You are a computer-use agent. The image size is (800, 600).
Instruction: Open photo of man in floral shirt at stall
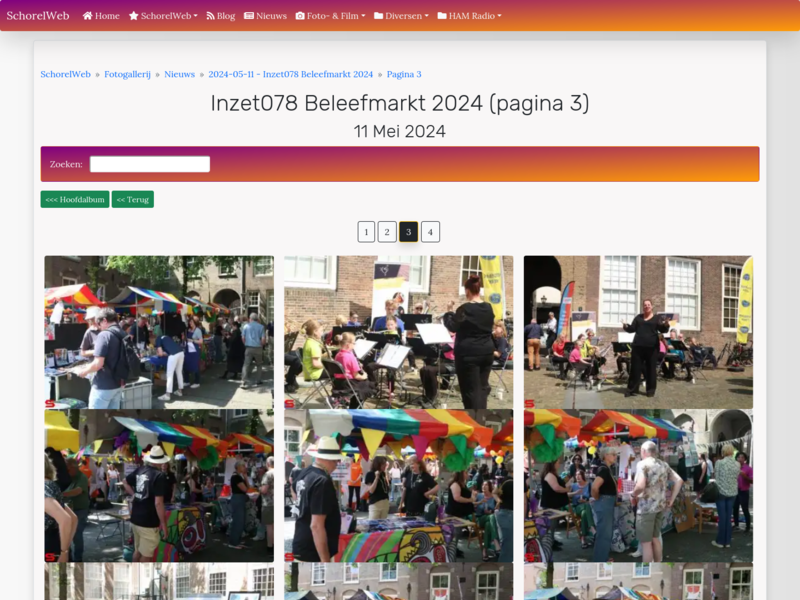tap(638, 486)
